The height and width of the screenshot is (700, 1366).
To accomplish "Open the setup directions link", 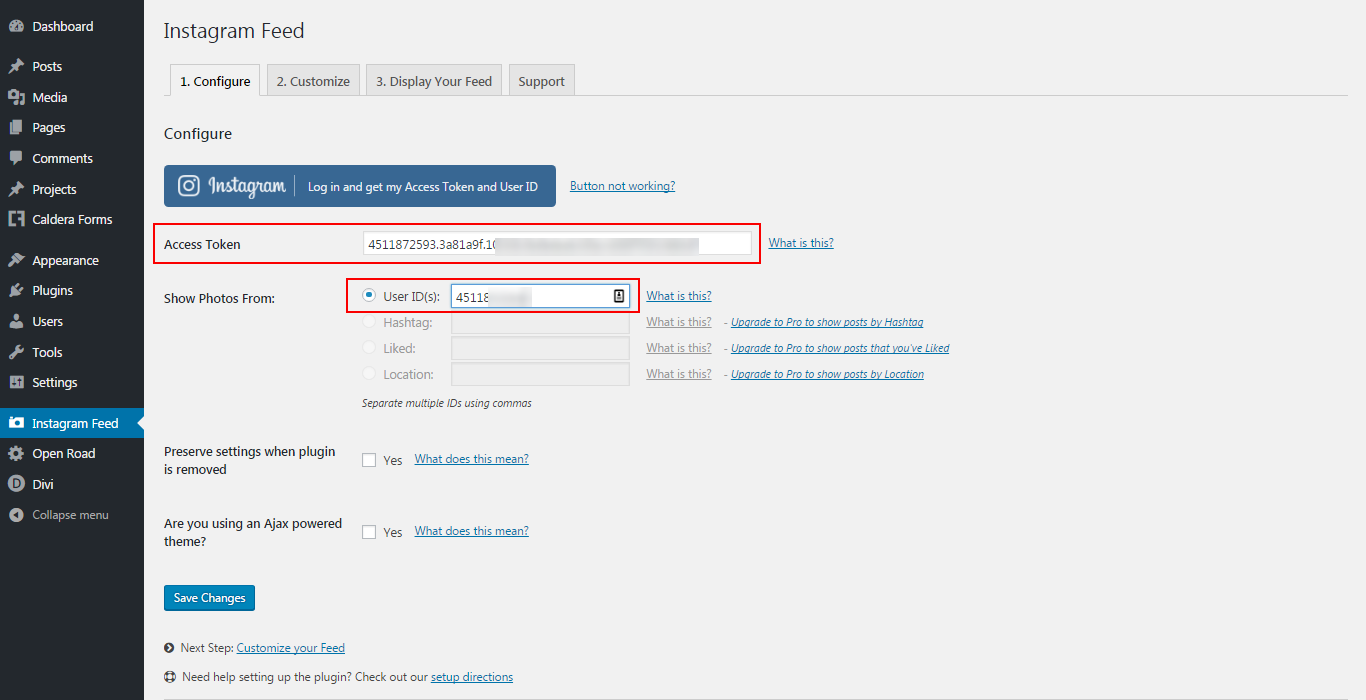I will click(x=472, y=677).
